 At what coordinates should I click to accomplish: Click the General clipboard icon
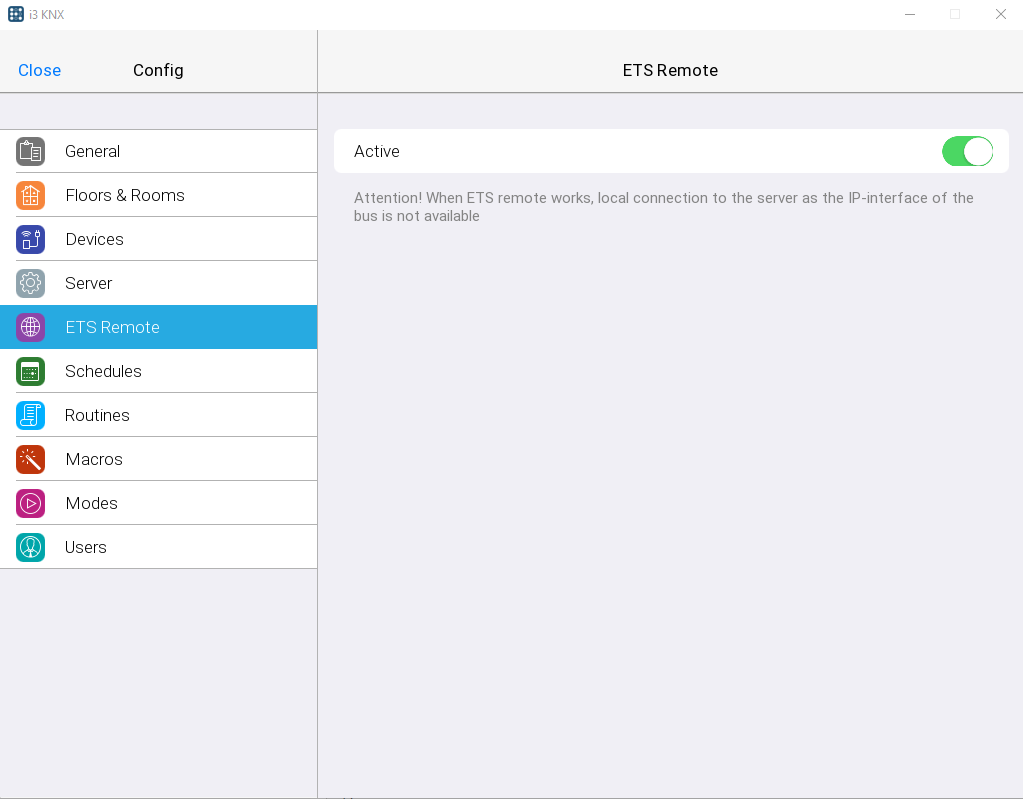click(30, 151)
